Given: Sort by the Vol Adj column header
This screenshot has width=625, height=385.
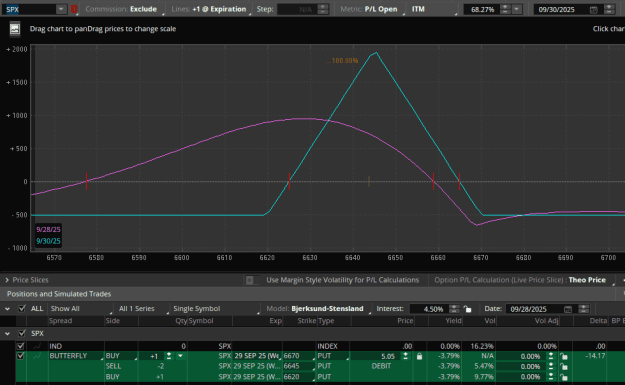Looking at the screenshot, I should point(546,321).
